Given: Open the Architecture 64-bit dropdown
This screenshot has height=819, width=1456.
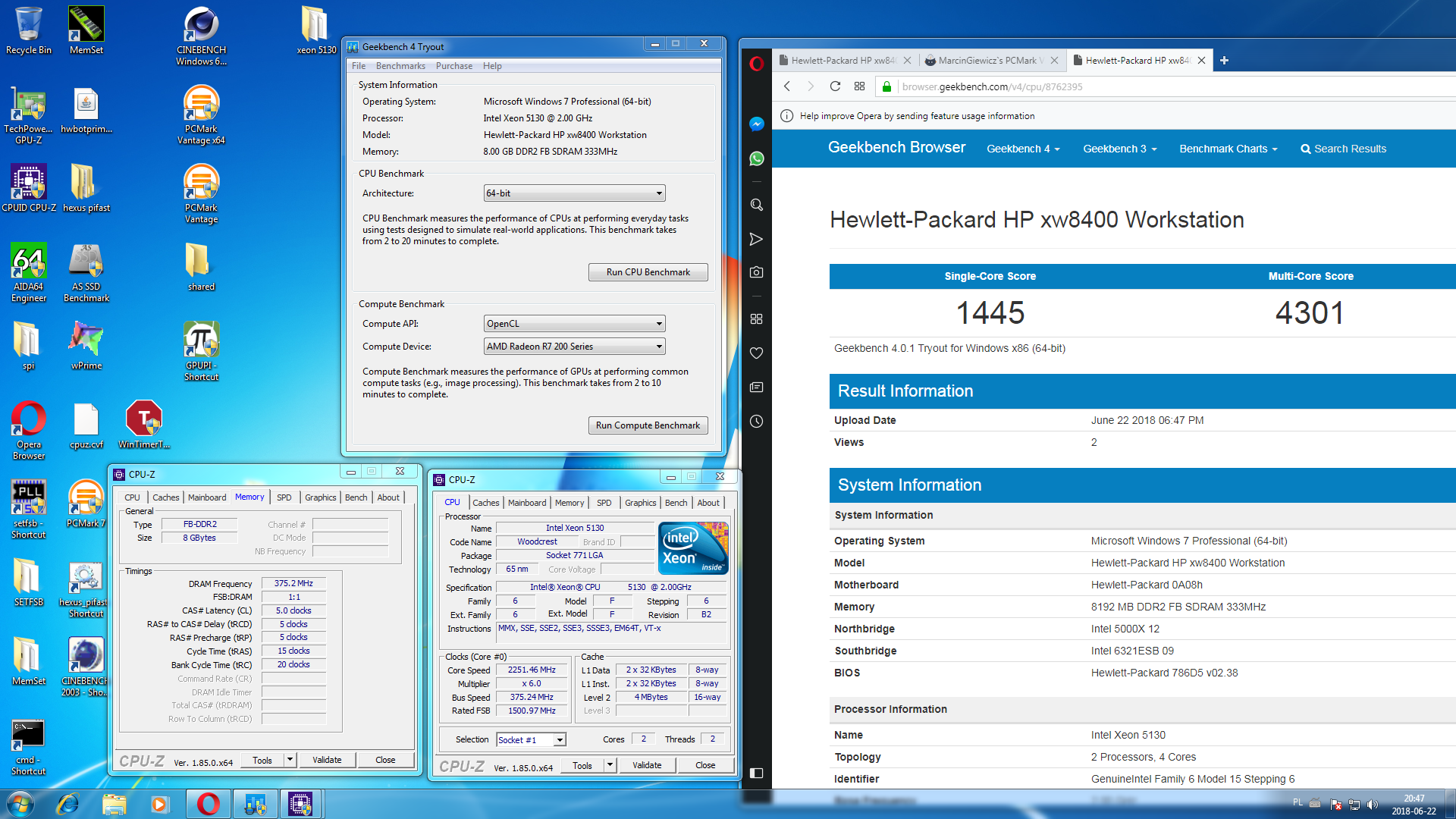Looking at the screenshot, I should (574, 193).
